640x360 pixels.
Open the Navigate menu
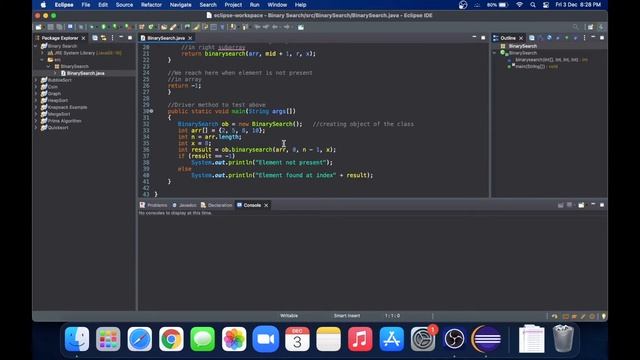click(x=180, y=5)
